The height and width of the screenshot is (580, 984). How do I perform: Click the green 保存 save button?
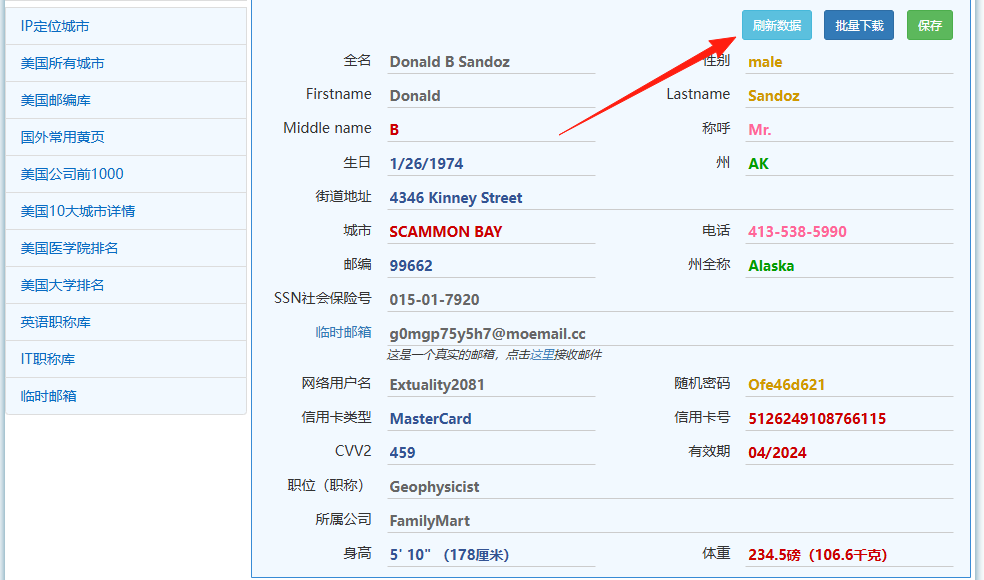[x=929, y=25]
